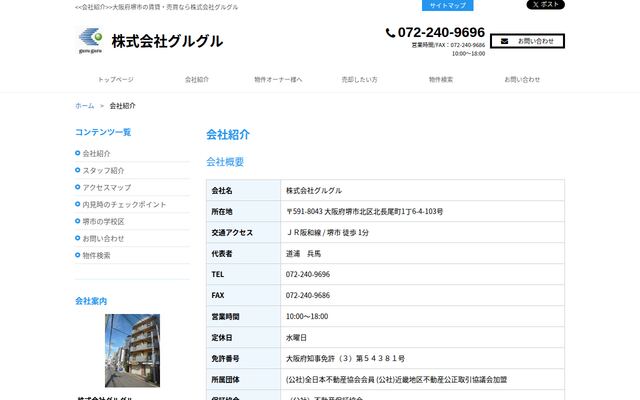Viewport: 640px width, 400px height.
Task: Click the bullet icon beside アクセスマップ
Action: click(x=78, y=187)
